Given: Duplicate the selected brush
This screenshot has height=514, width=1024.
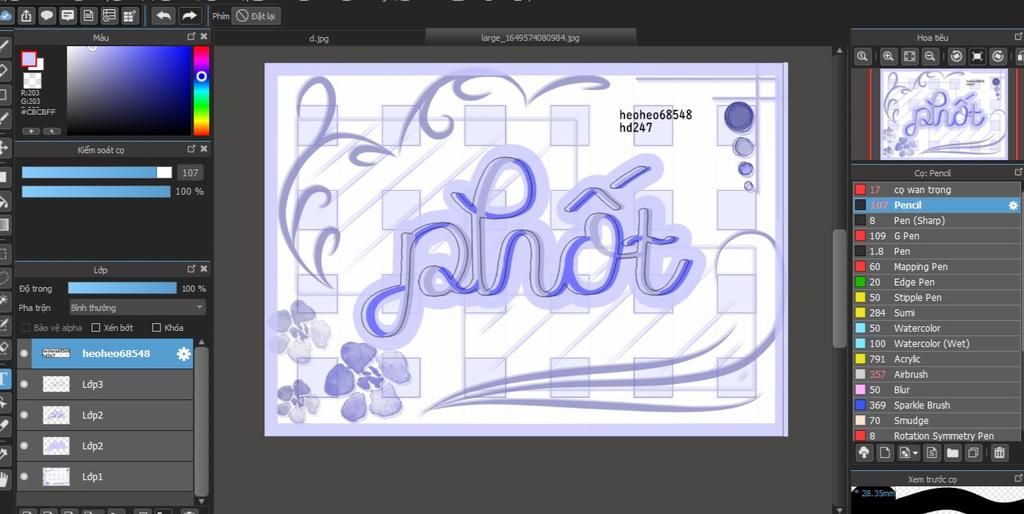Looking at the screenshot, I should click(974, 453).
